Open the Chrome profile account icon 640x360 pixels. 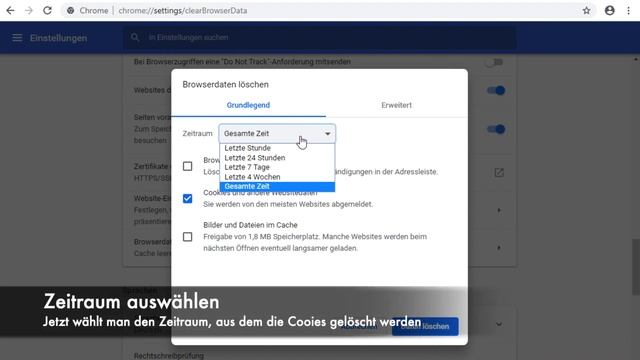(609, 11)
